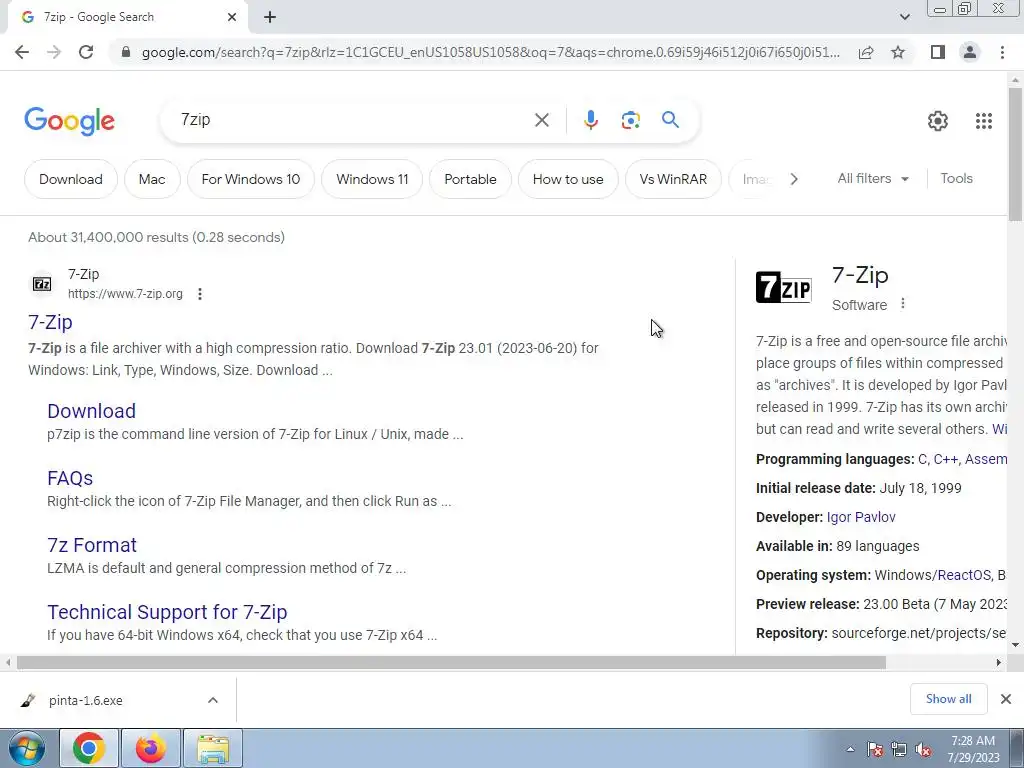Screen dimensions: 1024x768
Task: Open Google quick settings gear
Action: [x=938, y=121]
